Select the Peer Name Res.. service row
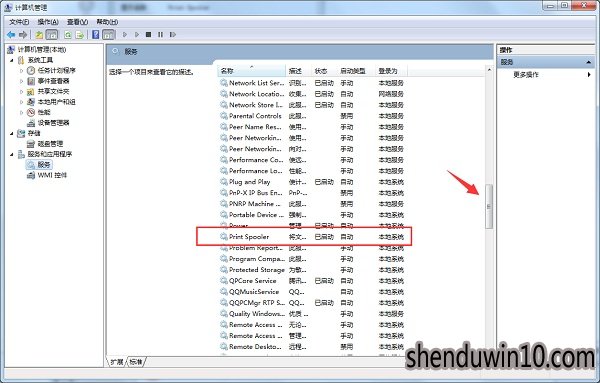Image resolution: width=600 pixels, height=383 pixels. point(312,127)
